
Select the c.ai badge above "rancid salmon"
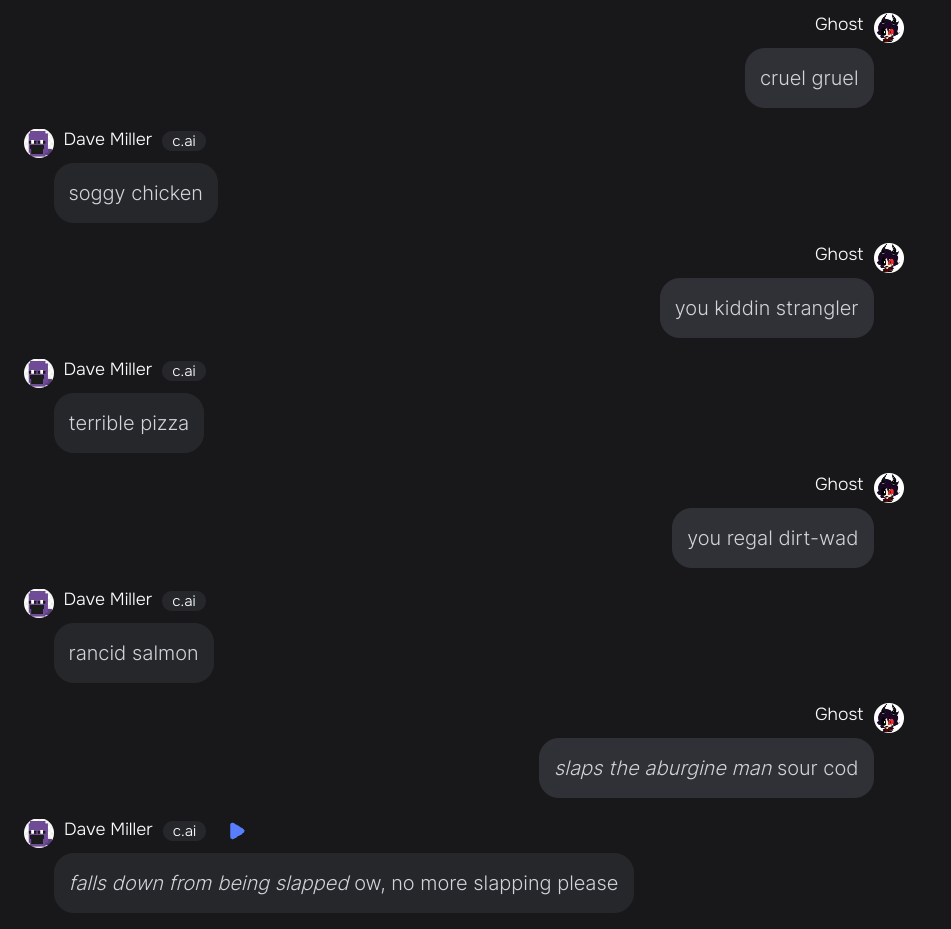[x=184, y=601]
